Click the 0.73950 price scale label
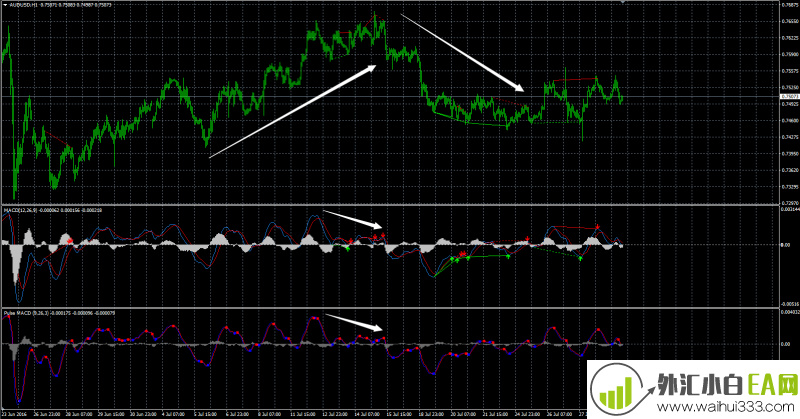 [789, 154]
